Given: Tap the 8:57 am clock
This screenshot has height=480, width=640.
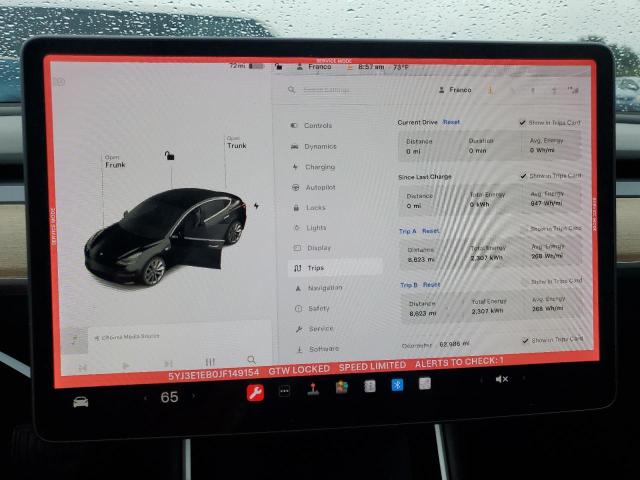Looking at the screenshot, I should [x=371, y=67].
